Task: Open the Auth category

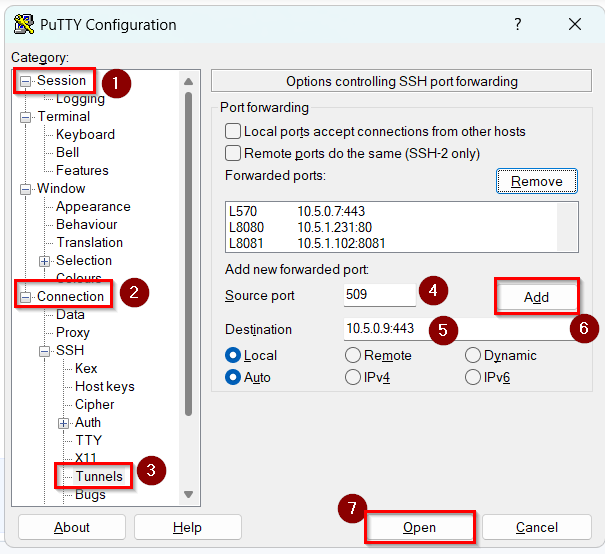Action: pyautogui.click(x=88, y=422)
